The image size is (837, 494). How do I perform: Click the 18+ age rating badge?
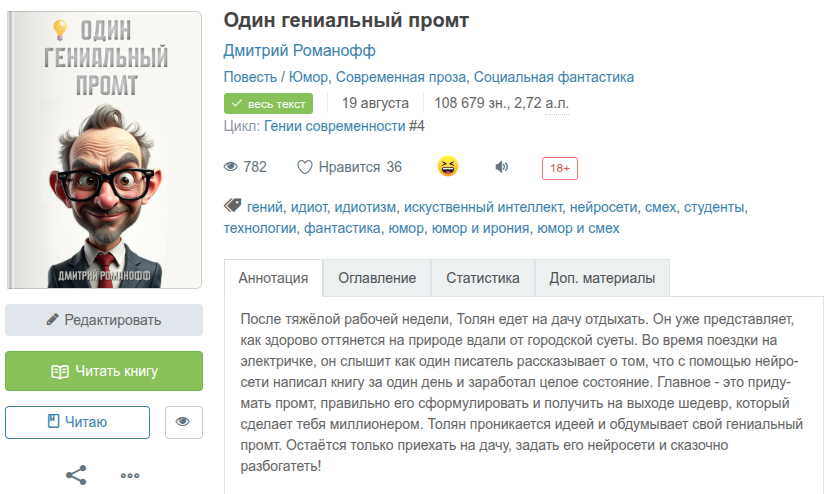[559, 168]
